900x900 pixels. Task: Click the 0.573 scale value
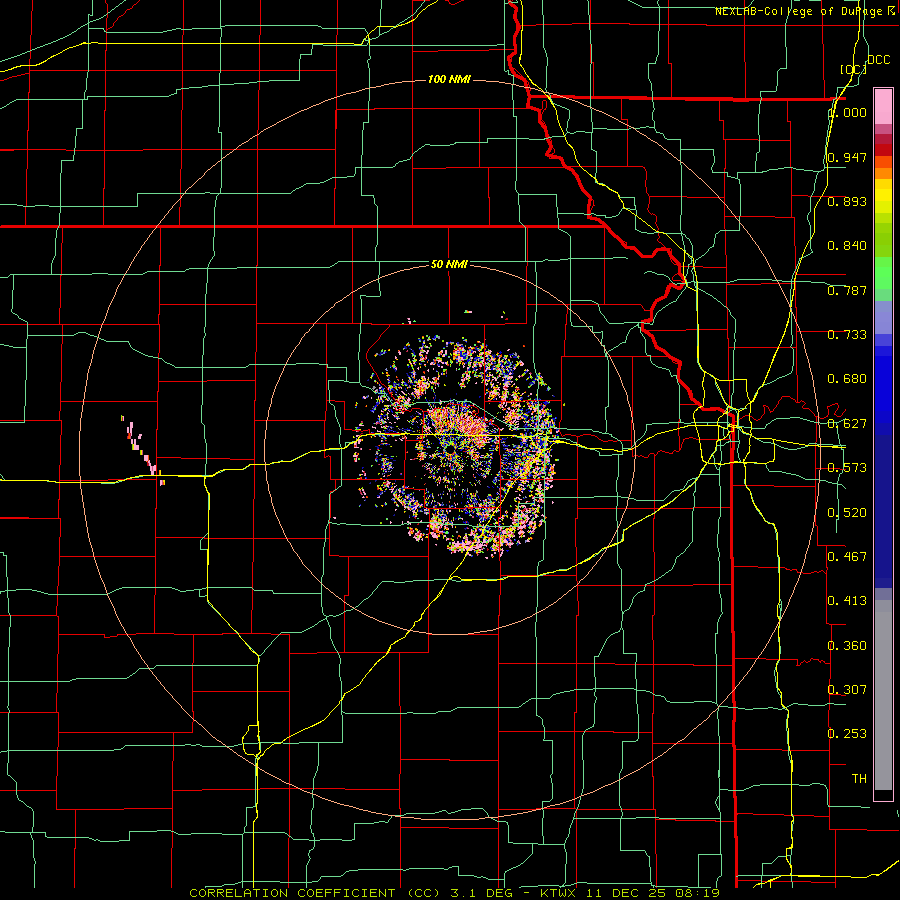(847, 468)
